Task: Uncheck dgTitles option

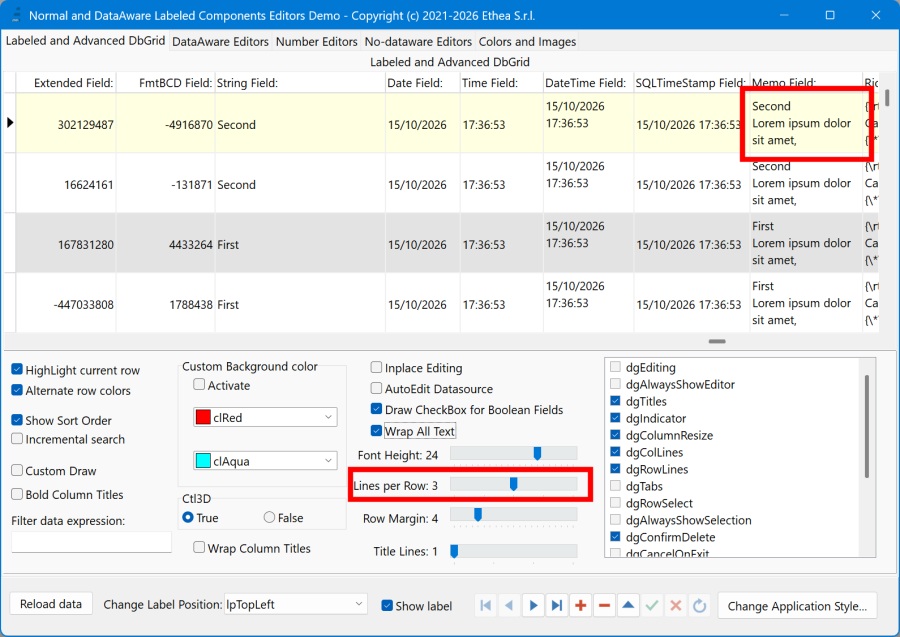Action: point(615,401)
